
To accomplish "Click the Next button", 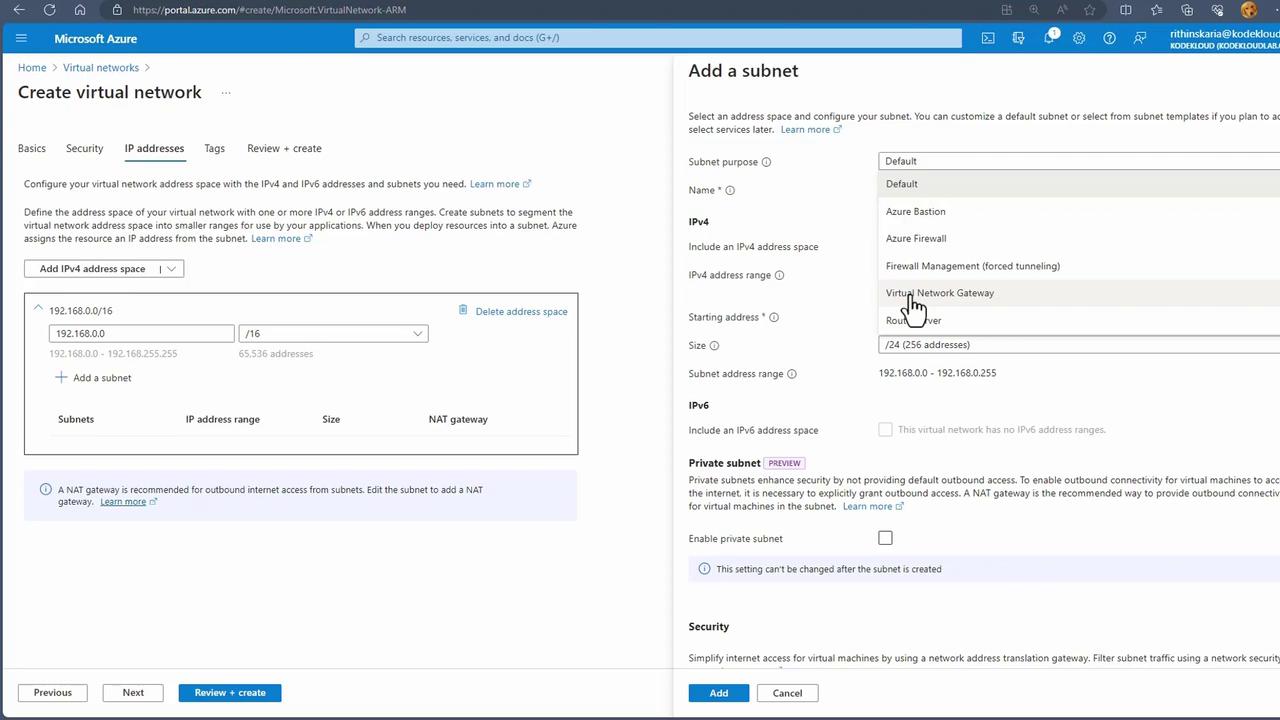I will click(x=133, y=693).
